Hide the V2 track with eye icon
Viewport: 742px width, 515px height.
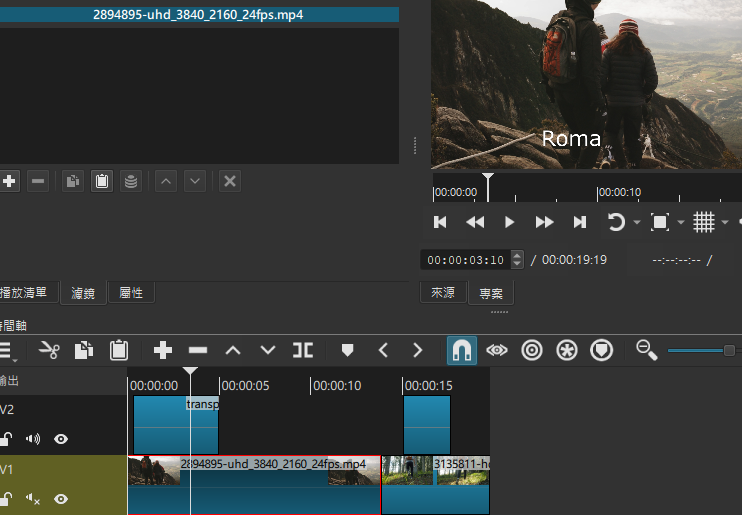point(61,438)
